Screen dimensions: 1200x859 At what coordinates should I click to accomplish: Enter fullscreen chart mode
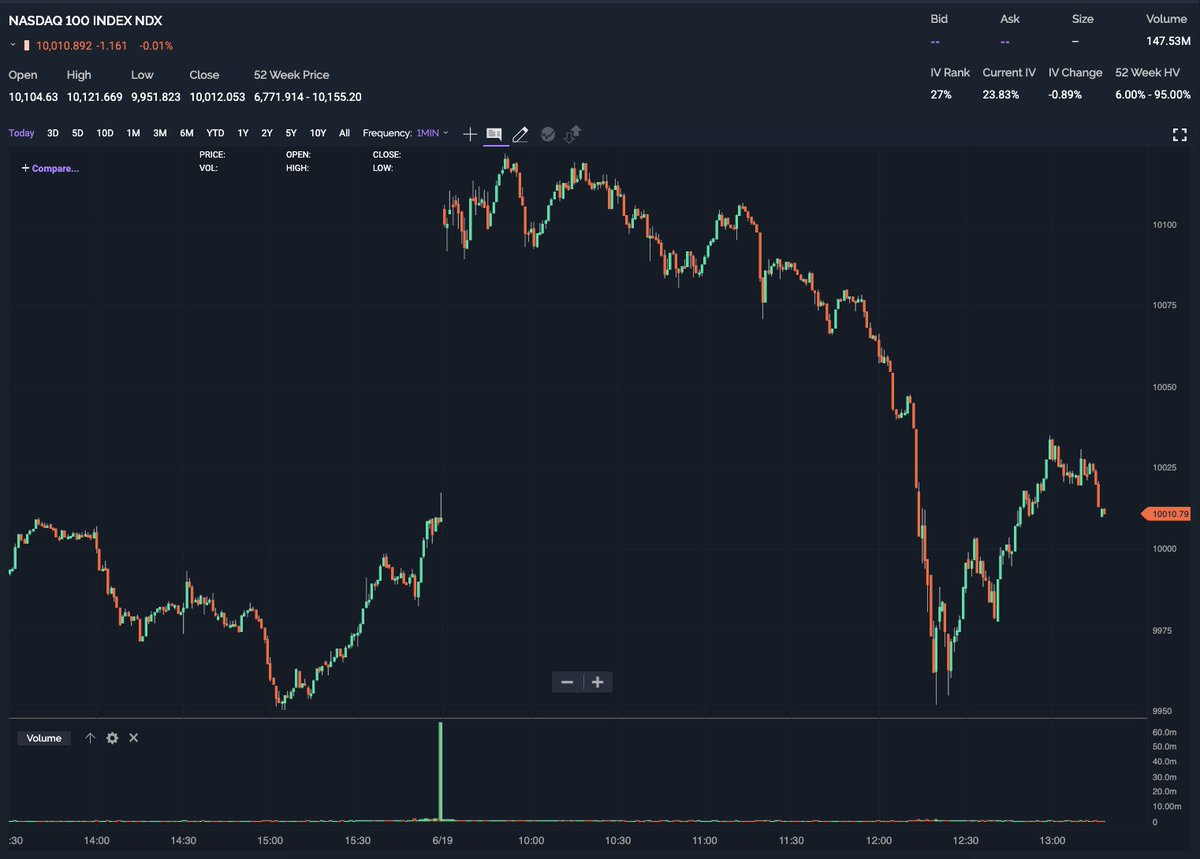[x=1179, y=135]
